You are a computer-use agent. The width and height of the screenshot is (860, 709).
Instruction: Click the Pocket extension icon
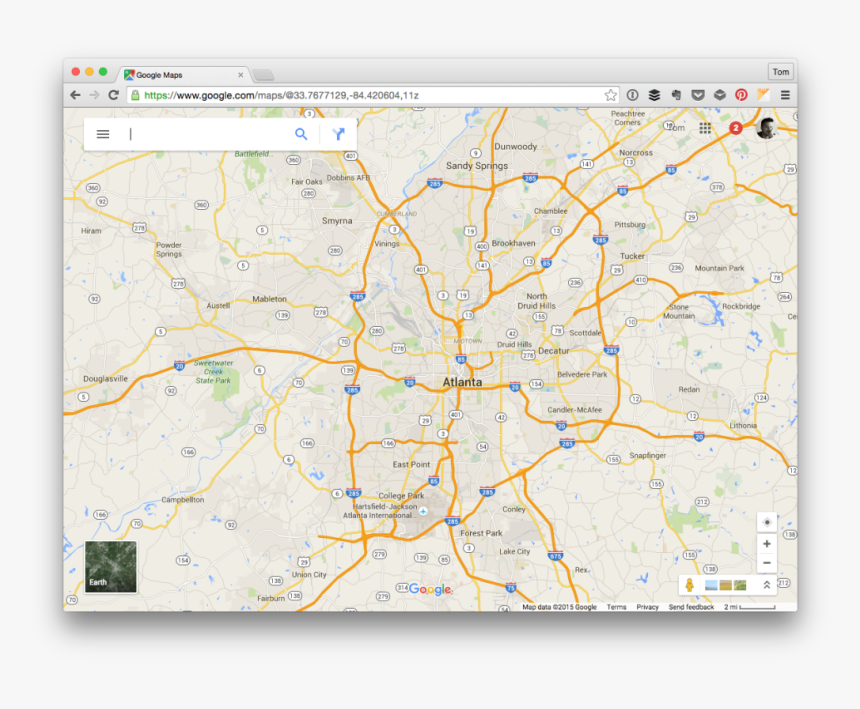(698, 95)
